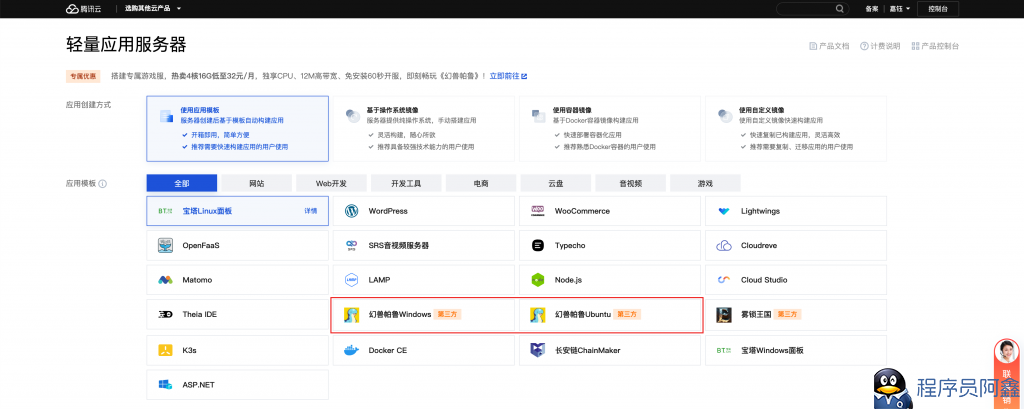The width and height of the screenshot is (1024, 409).
Task: Click the Node.js green icon
Action: [537, 280]
